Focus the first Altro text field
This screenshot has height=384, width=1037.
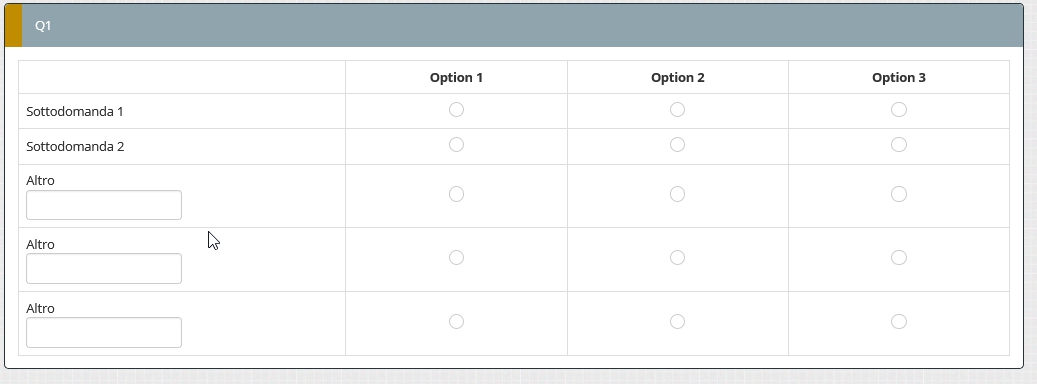point(104,205)
